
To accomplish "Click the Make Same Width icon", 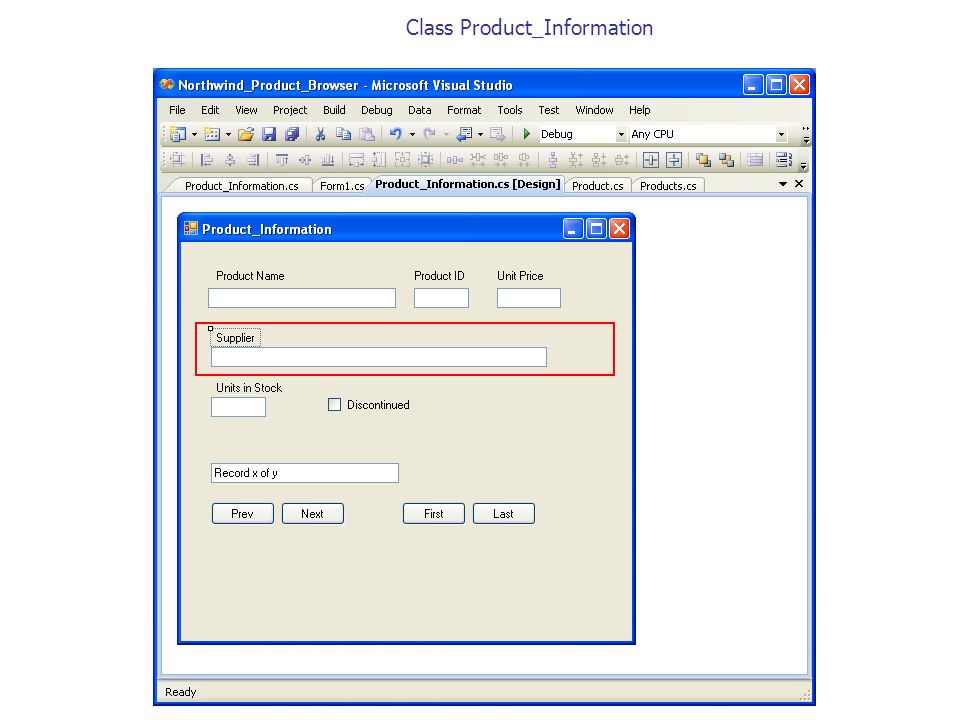I will pos(356,160).
